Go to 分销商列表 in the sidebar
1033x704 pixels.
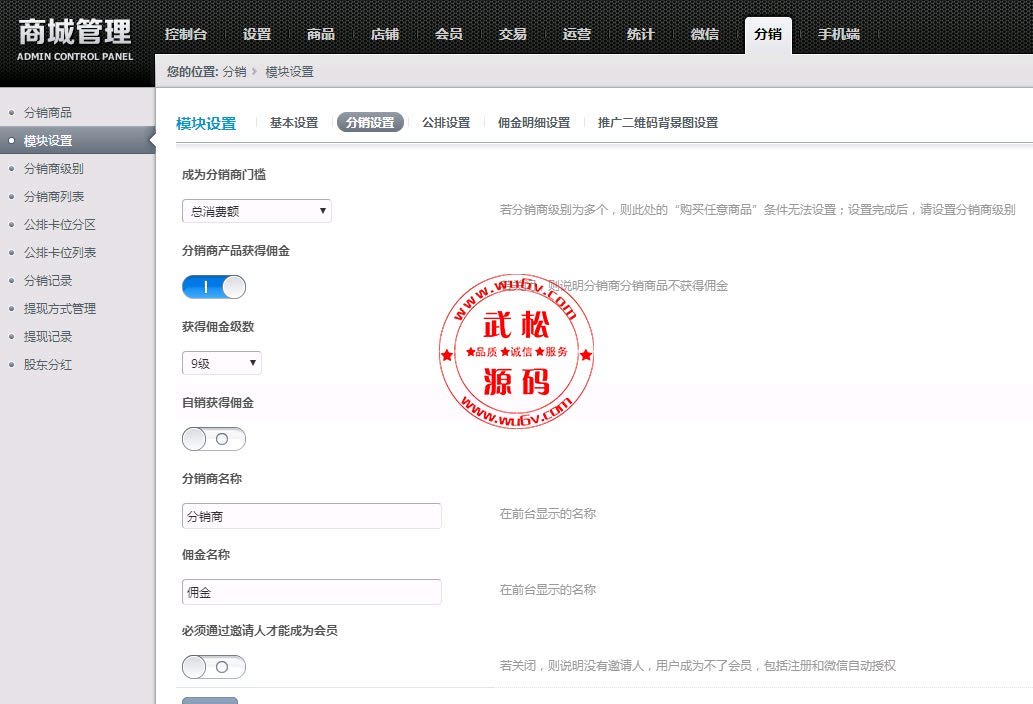pos(54,196)
